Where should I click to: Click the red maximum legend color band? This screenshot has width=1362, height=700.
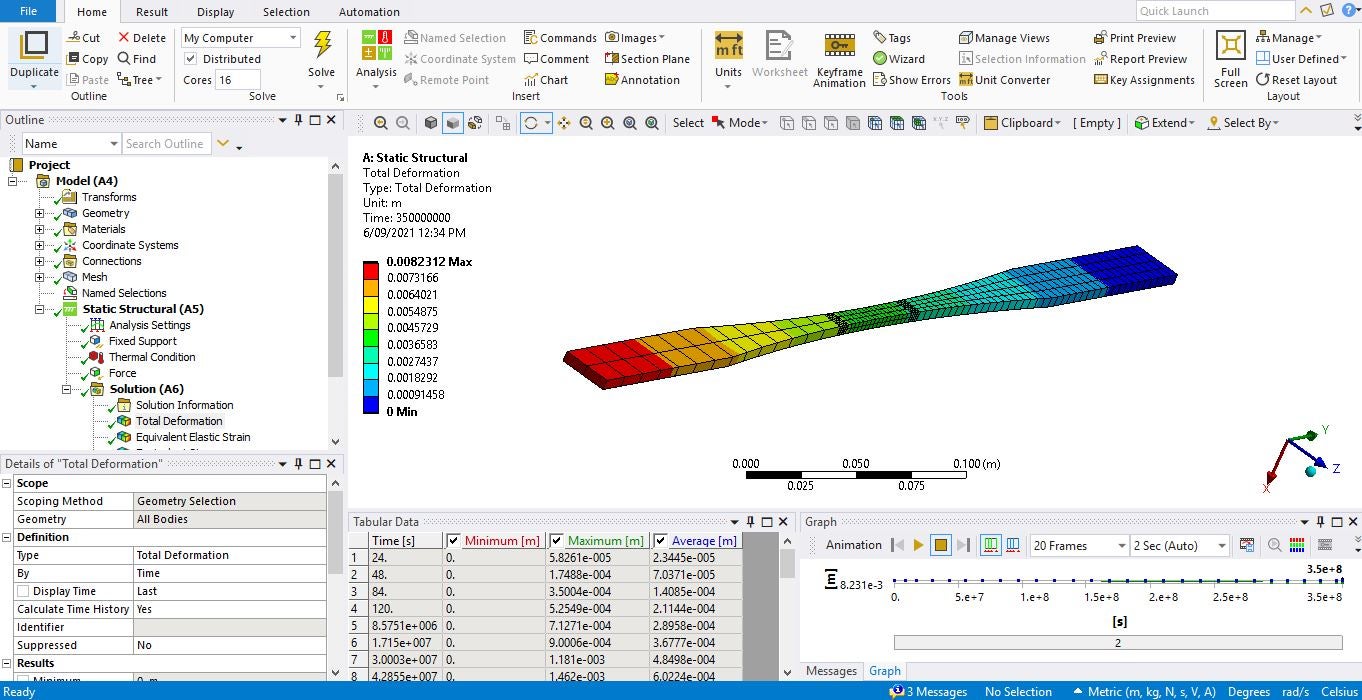pos(371,270)
